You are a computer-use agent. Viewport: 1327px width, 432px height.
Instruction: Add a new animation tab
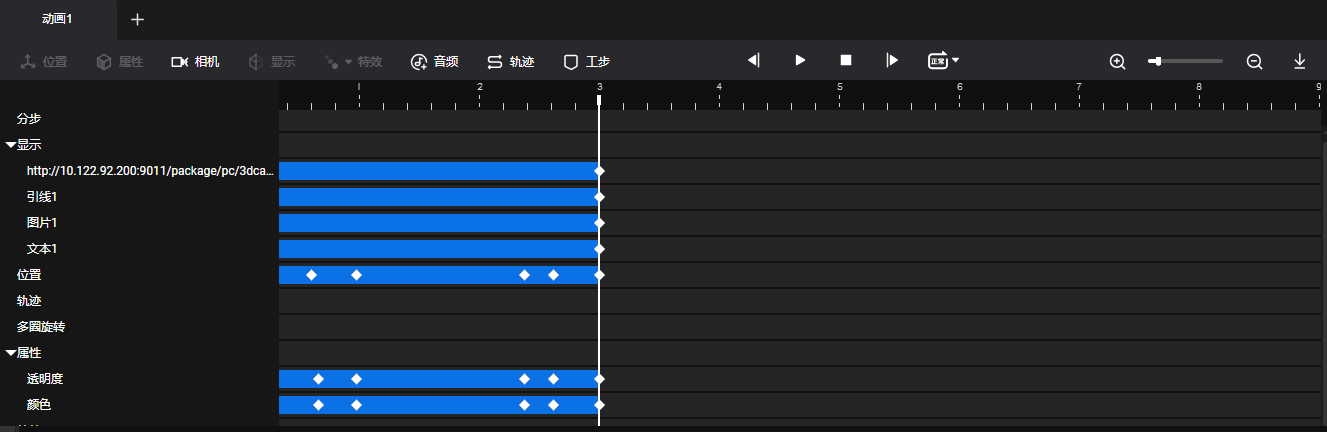(x=138, y=20)
